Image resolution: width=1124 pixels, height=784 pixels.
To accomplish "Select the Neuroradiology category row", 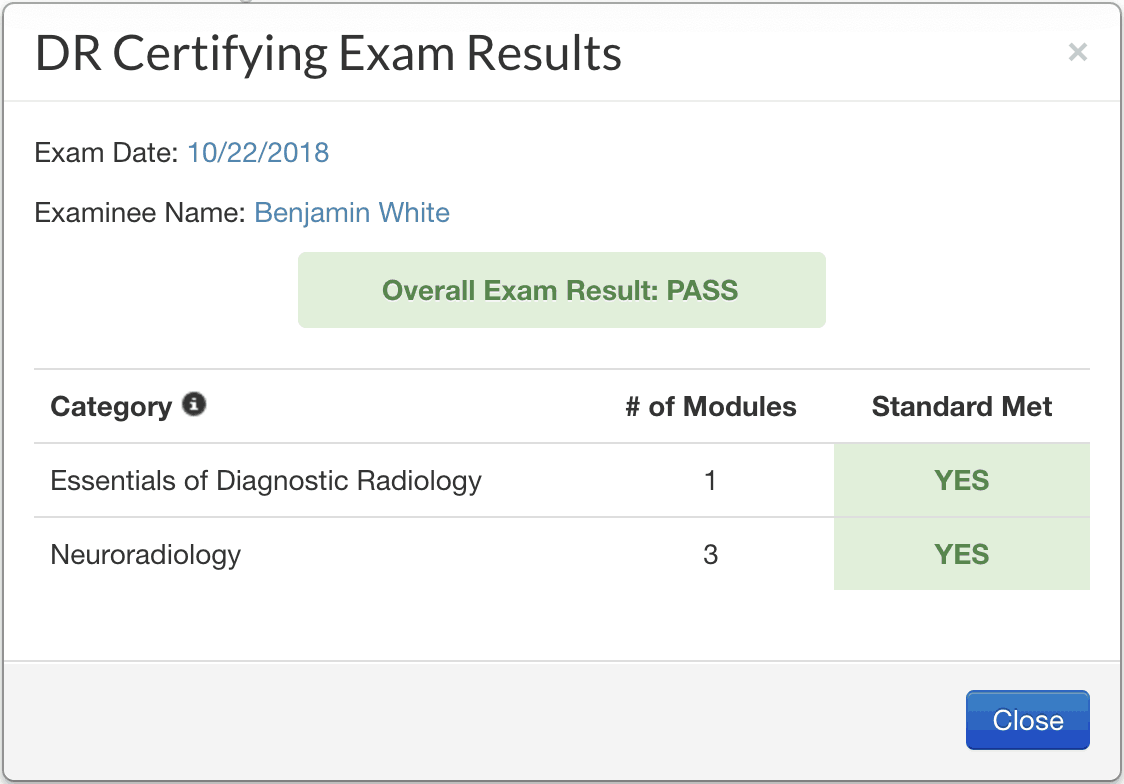I will pyautogui.click(x=146, y=555).
